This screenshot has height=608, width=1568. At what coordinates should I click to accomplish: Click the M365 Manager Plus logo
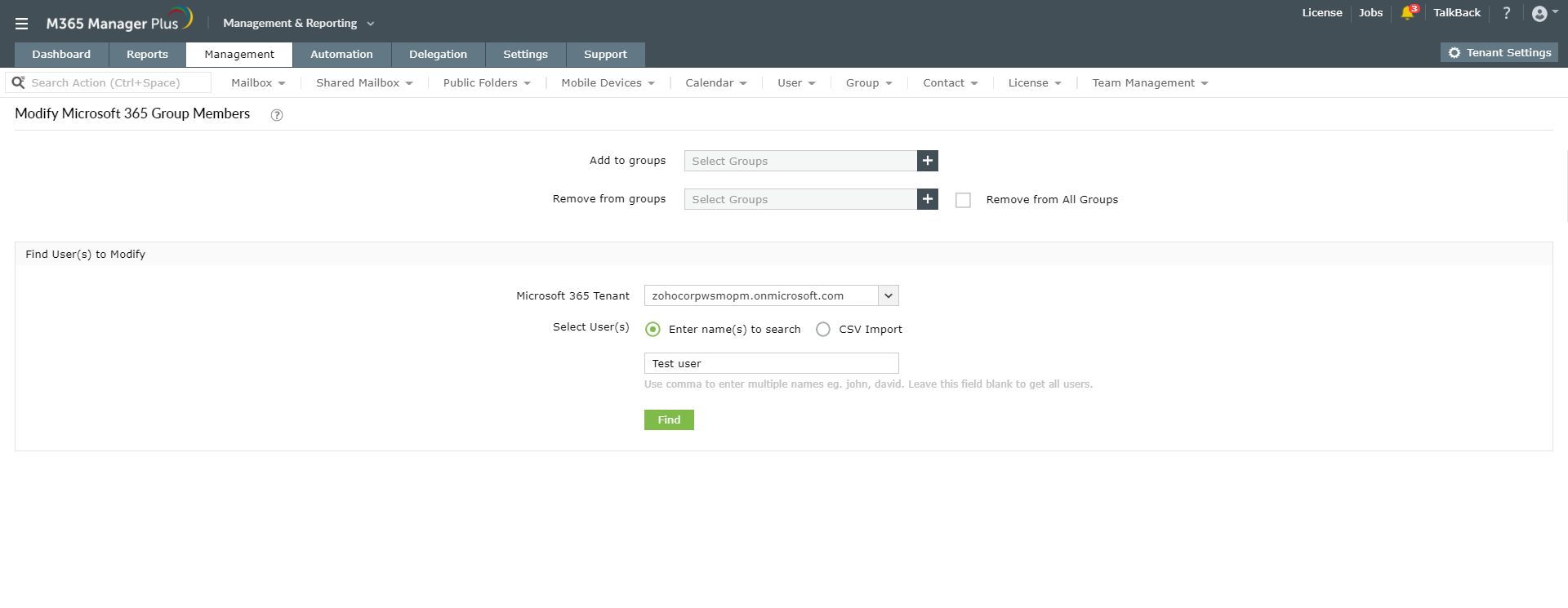click(x=119, y=20)
